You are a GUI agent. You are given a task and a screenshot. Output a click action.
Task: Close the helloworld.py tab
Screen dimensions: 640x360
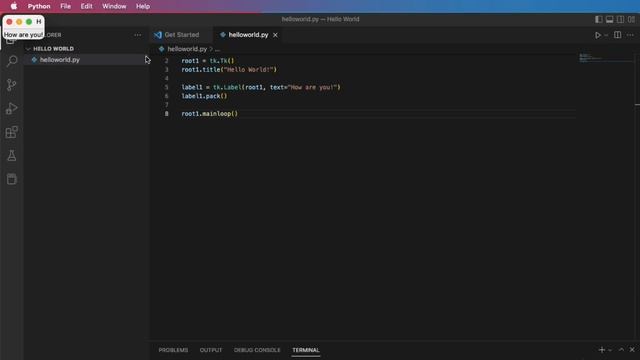pyautogui.click(x=276, y=35)
